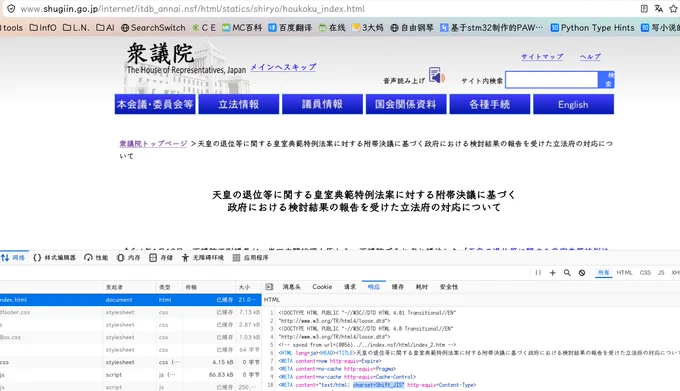Image resolution: width=680 pixels, height=391 pixels.
Task: Click the メインへスキップ link
Action: tap(283, 67)
